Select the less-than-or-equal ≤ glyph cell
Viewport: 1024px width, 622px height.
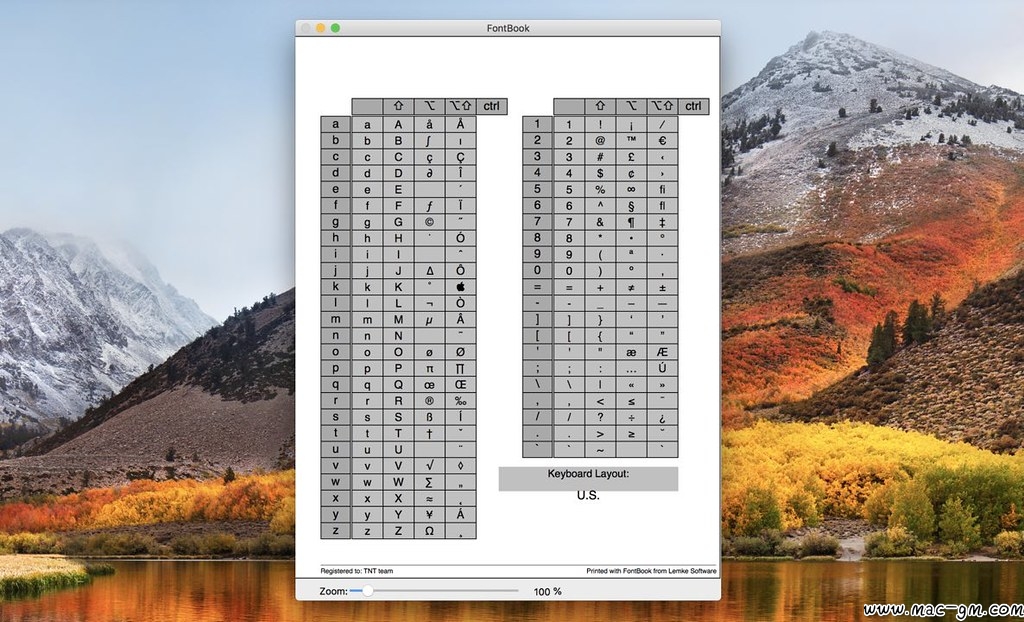(632, 401)
